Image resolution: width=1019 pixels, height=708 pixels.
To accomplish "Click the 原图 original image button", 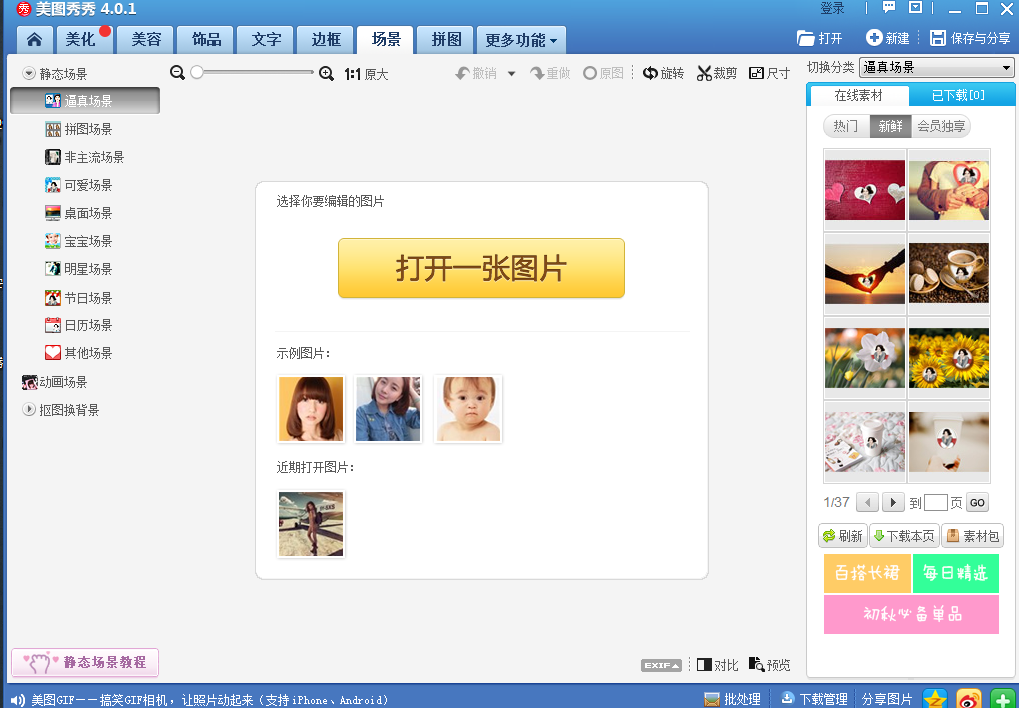I will pos(603,73).
